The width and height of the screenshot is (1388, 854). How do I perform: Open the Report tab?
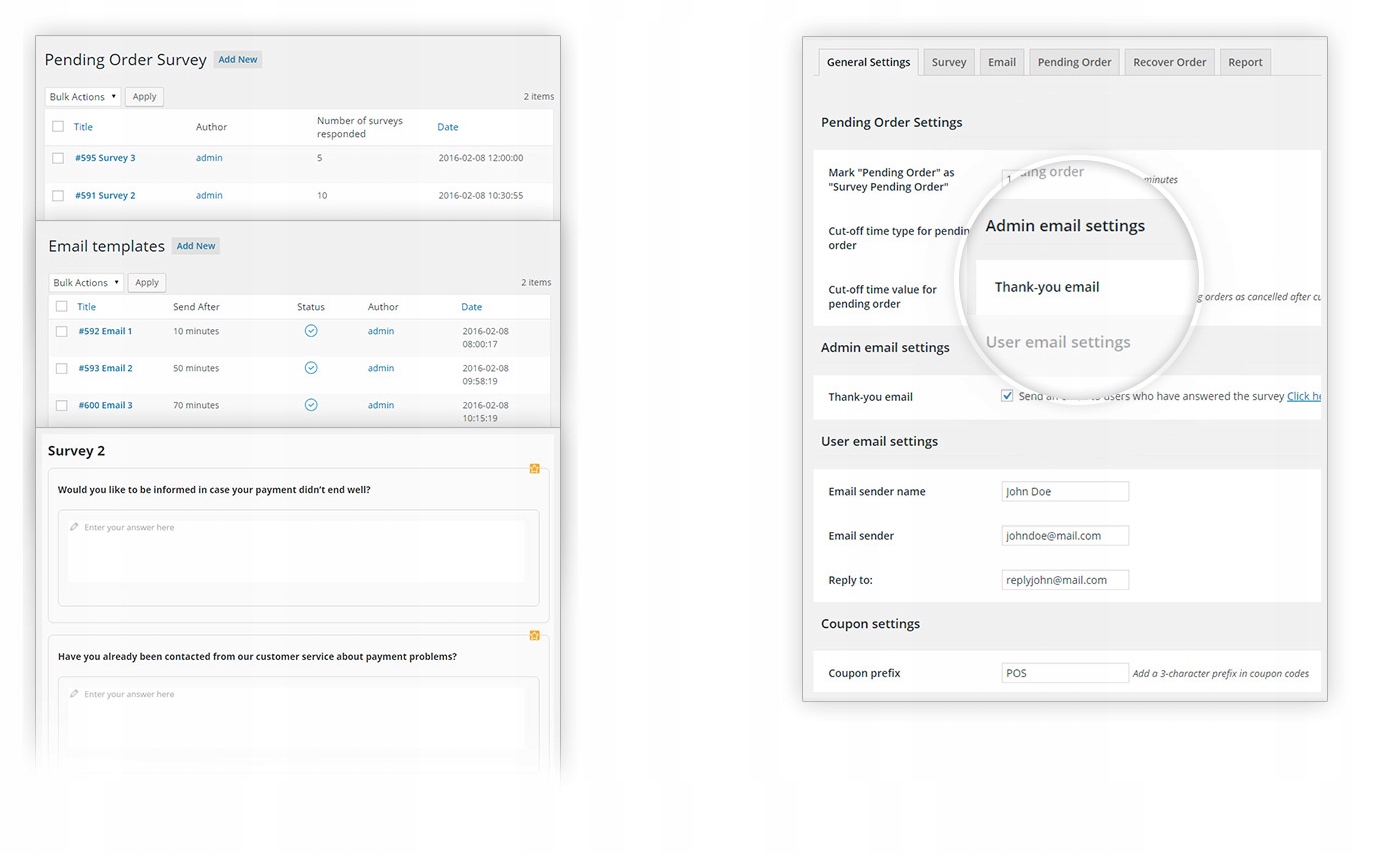pos(1245,62)
